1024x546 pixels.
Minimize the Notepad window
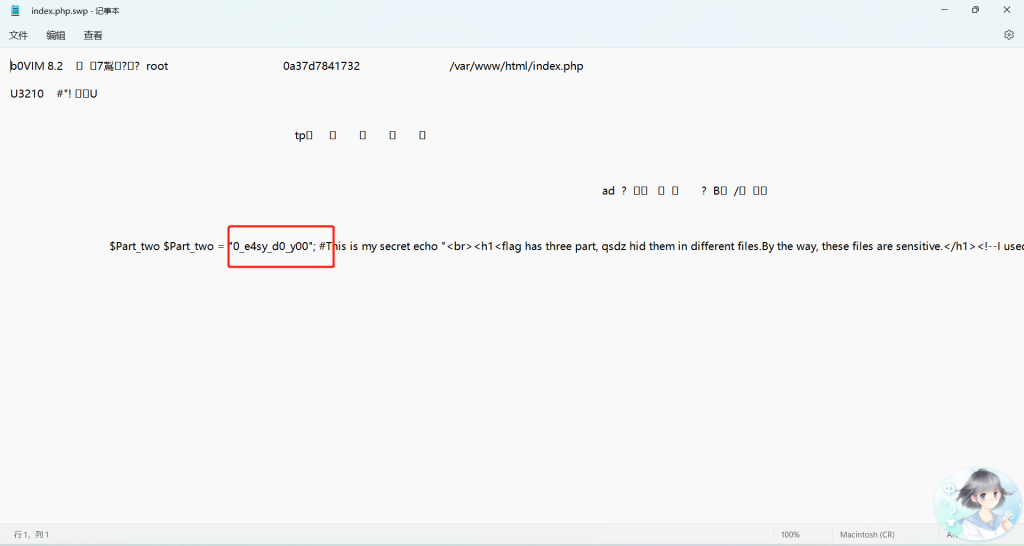tap(944, 10)
